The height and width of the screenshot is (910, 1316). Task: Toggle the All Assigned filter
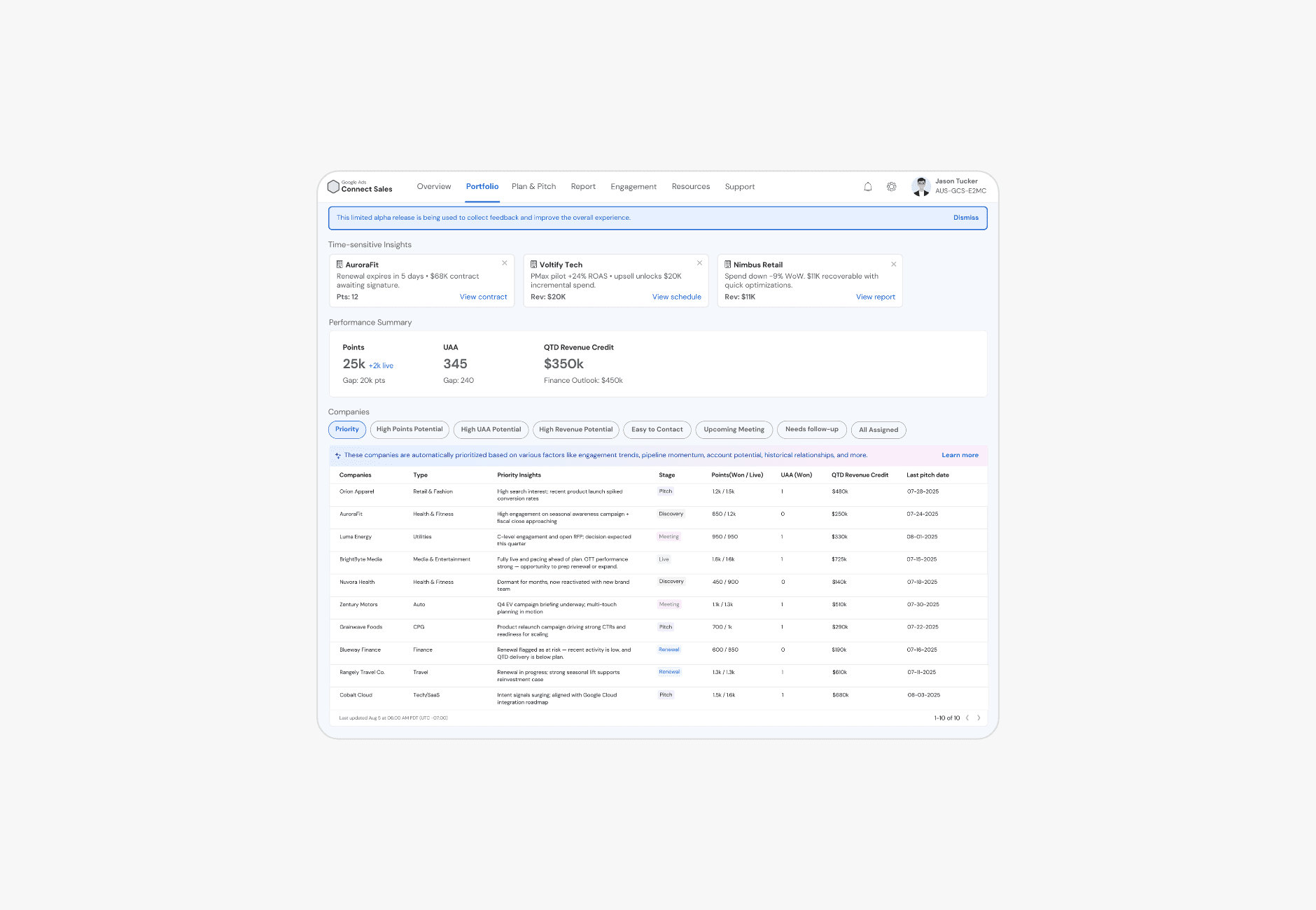(x=878, y=430)
